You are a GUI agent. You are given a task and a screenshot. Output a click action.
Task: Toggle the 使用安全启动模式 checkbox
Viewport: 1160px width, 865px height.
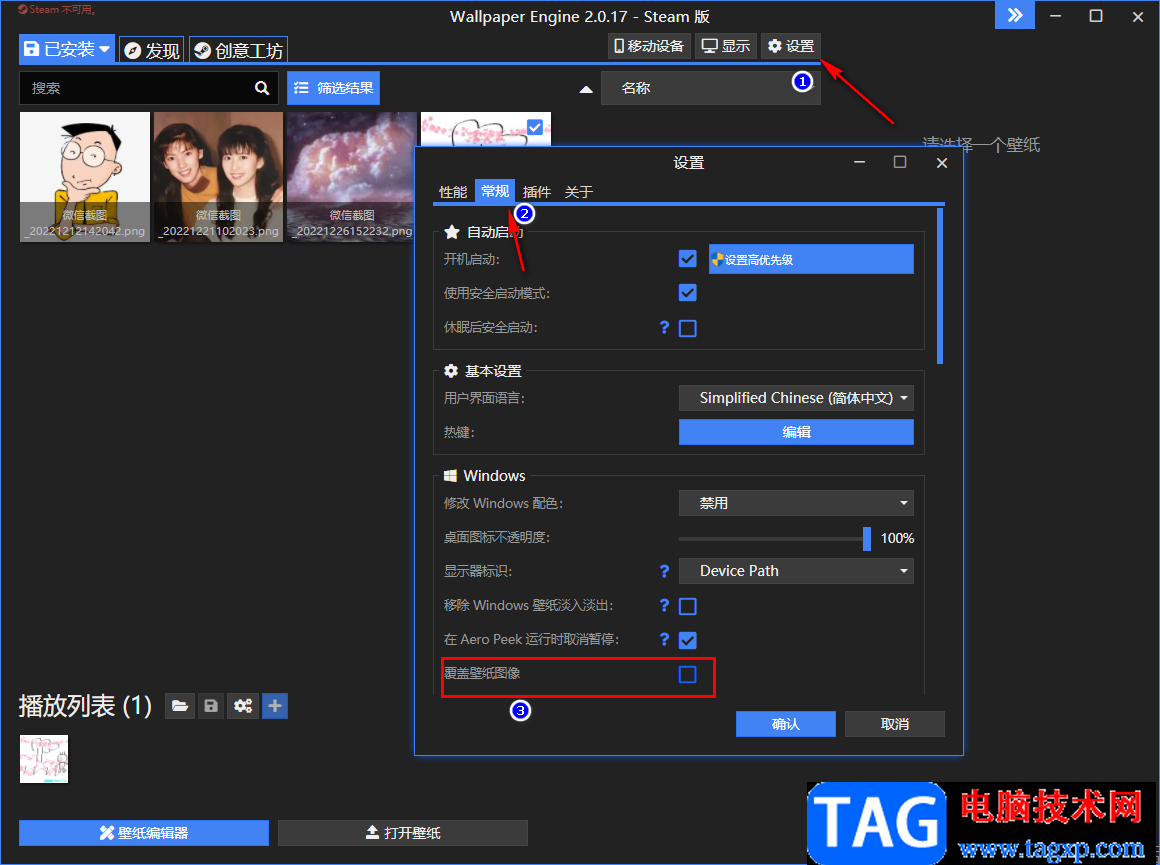[x=687, y=293]
